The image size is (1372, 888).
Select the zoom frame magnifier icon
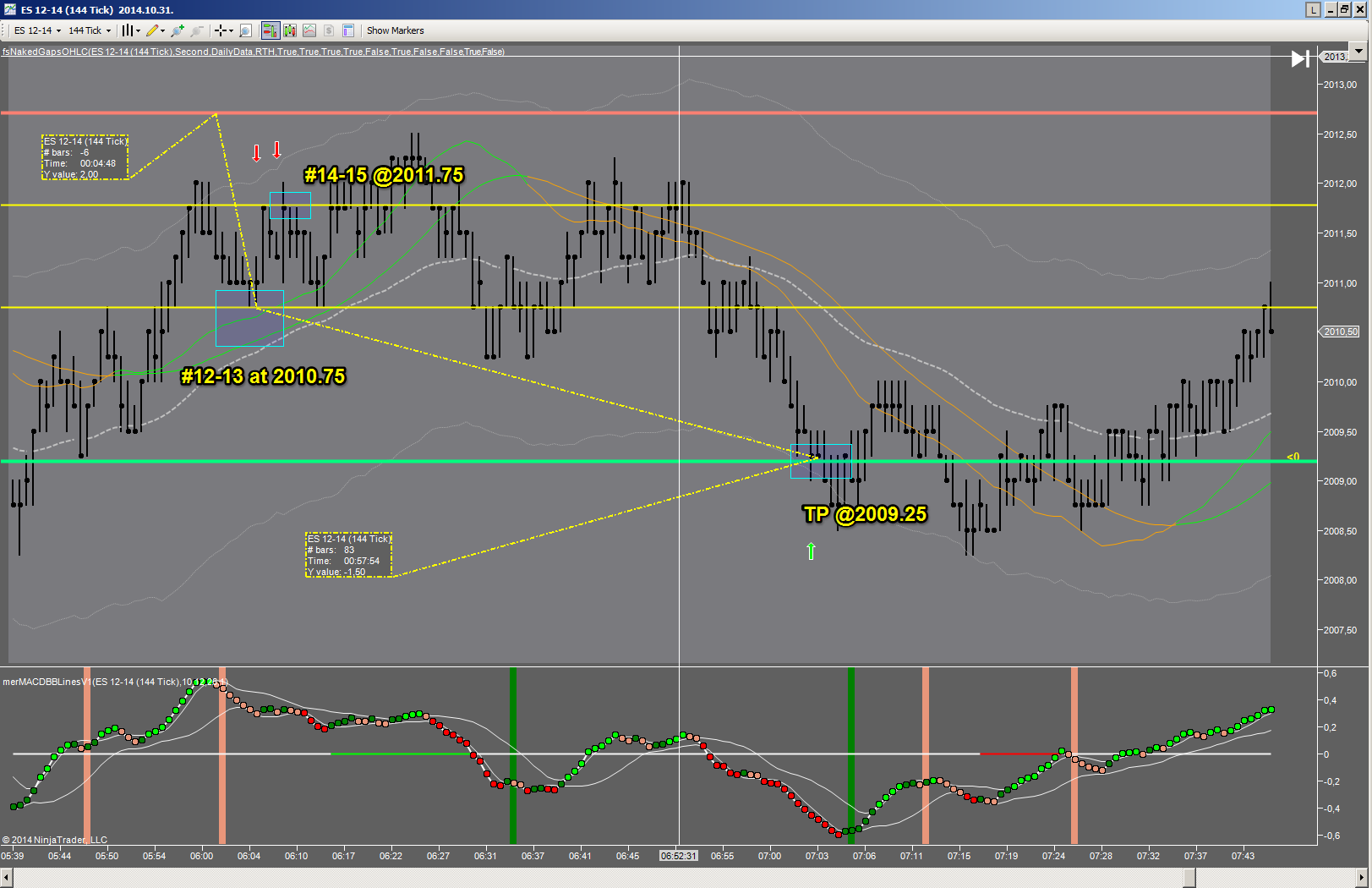point(245,30)
